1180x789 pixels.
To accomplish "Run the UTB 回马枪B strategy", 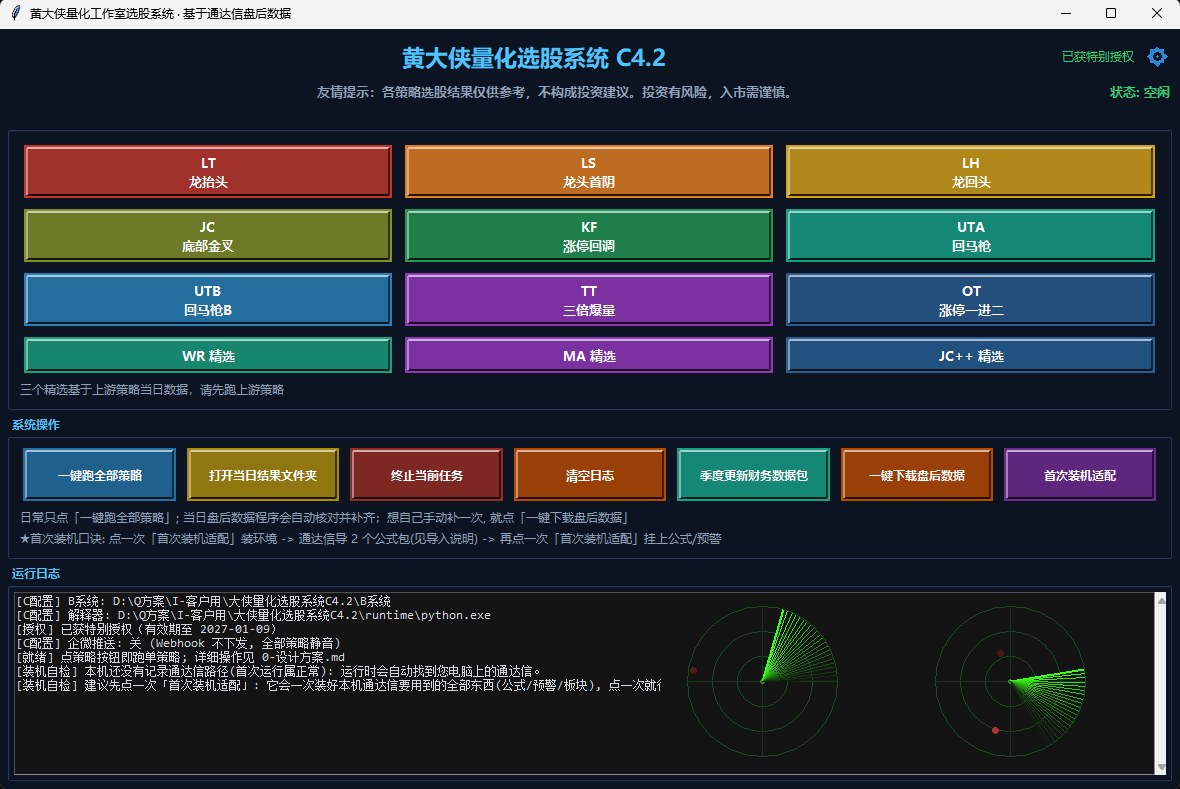I will (208, 300).
